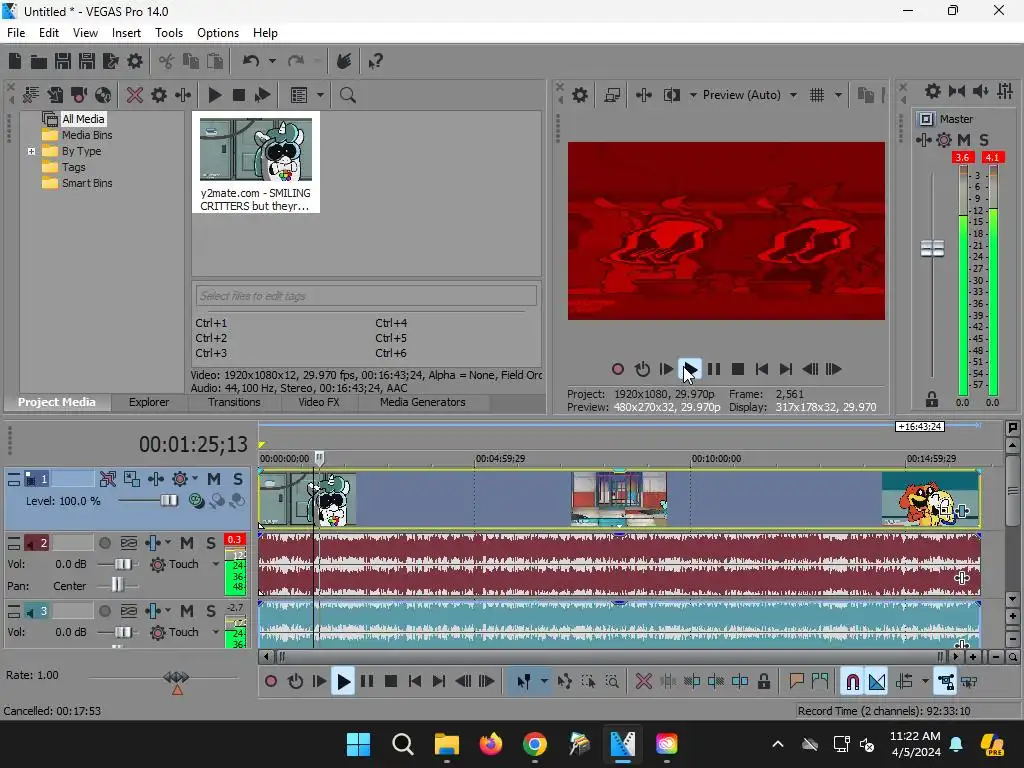Open Get Media from the Web globe icon
The height and width of the screenshot is (768, 1024).
point(103,95)
